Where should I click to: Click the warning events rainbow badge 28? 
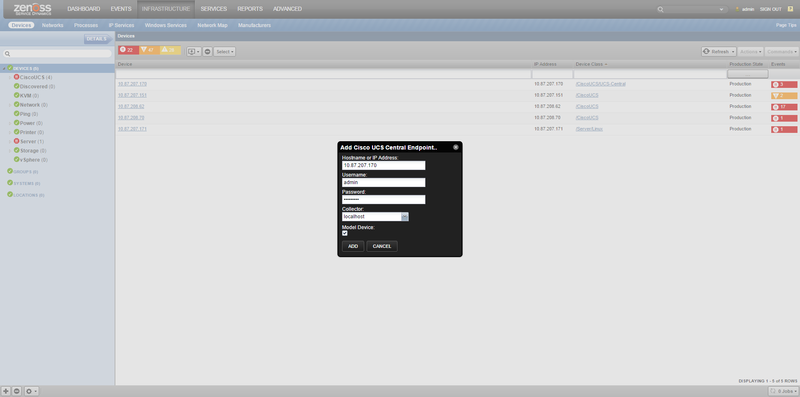pyautogui.click(x=170, y=50)
